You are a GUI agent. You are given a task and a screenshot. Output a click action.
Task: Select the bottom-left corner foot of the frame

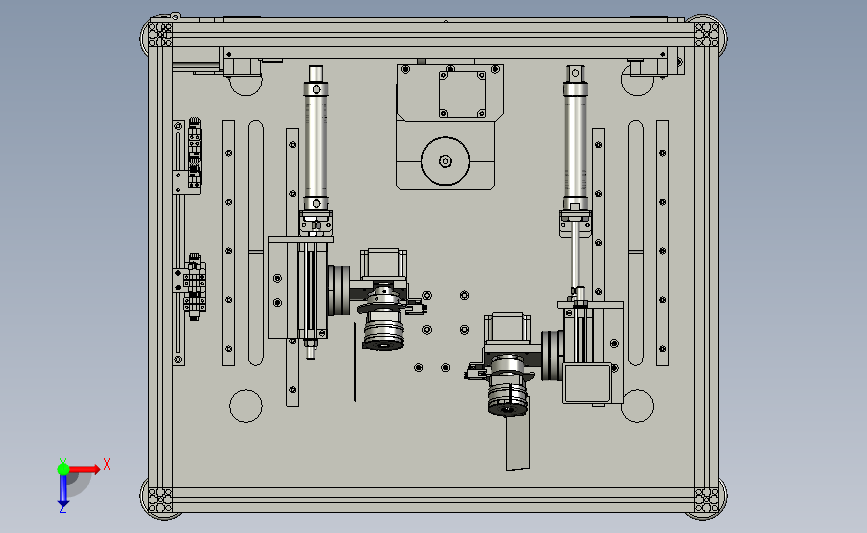click(x=158, y=499)
